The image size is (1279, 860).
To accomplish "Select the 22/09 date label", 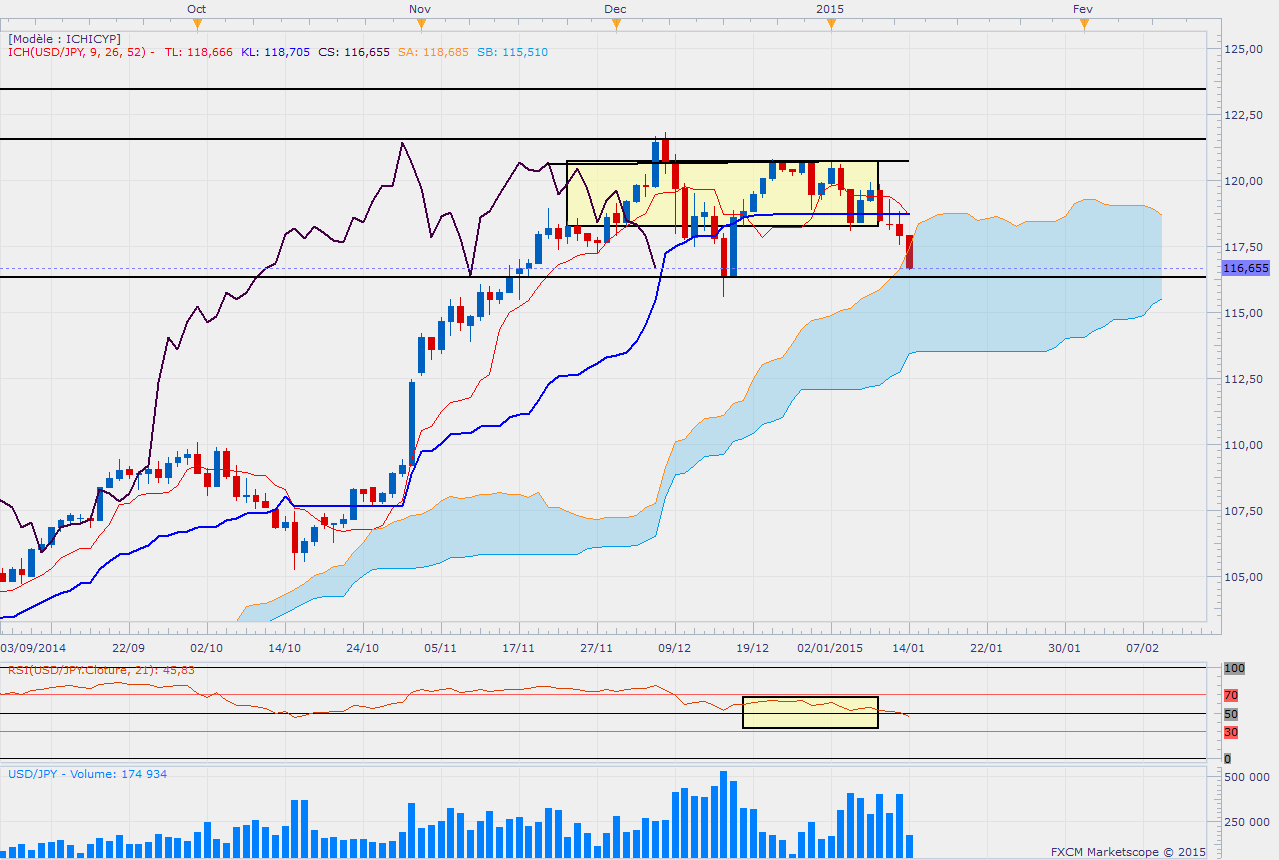I will 128,648.
